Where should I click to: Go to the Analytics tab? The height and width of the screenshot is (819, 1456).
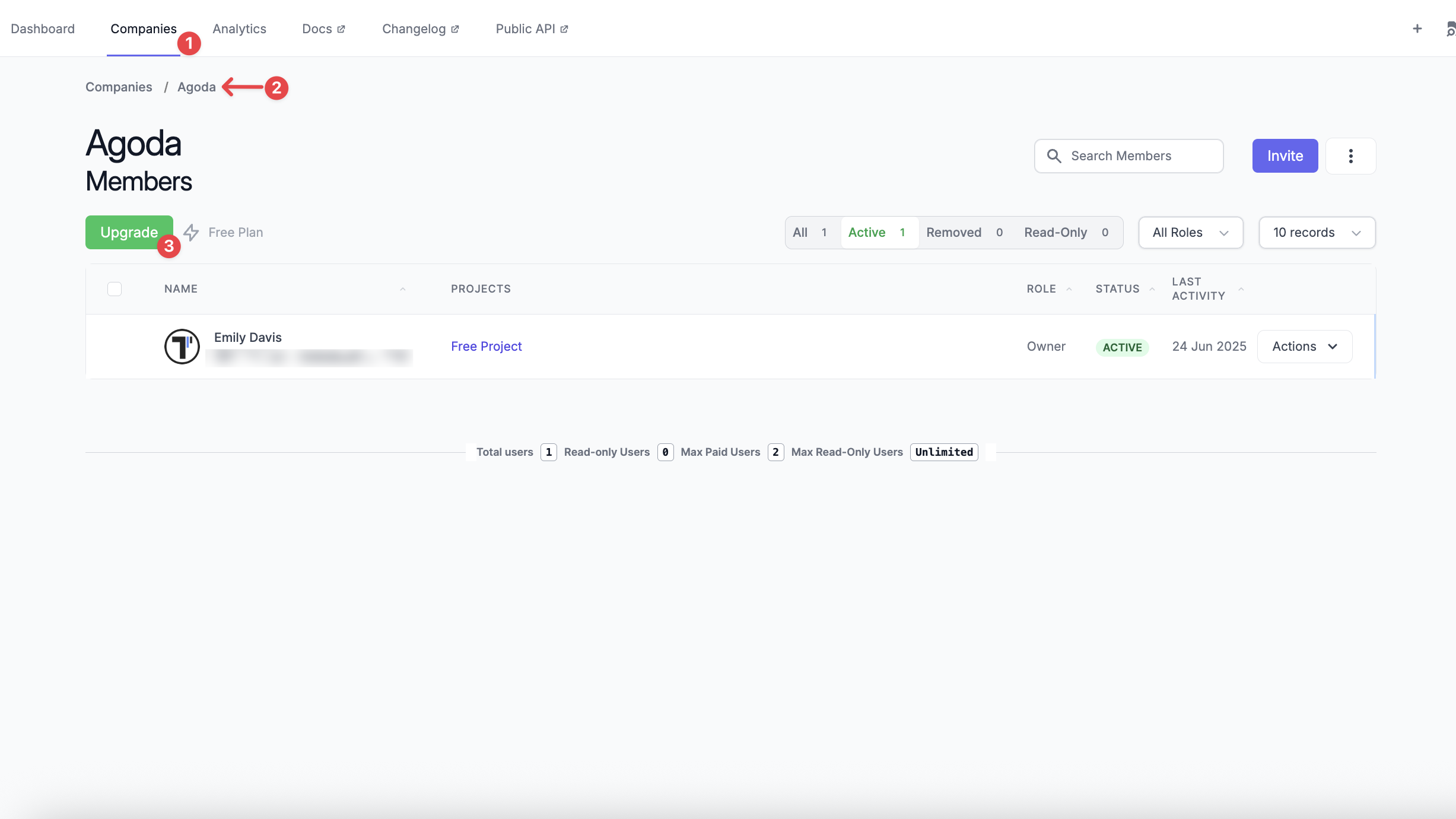click(x=239, y=28)
